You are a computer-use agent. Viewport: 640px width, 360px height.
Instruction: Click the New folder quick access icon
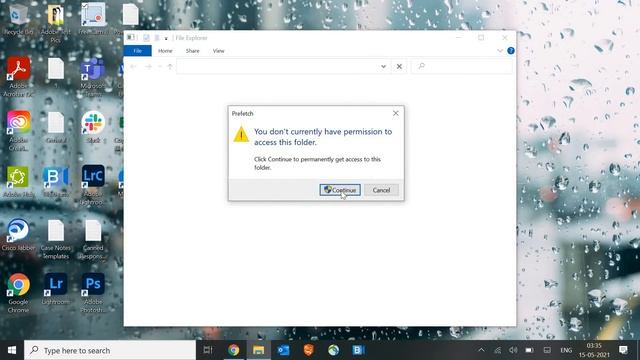tap(157, 38)
